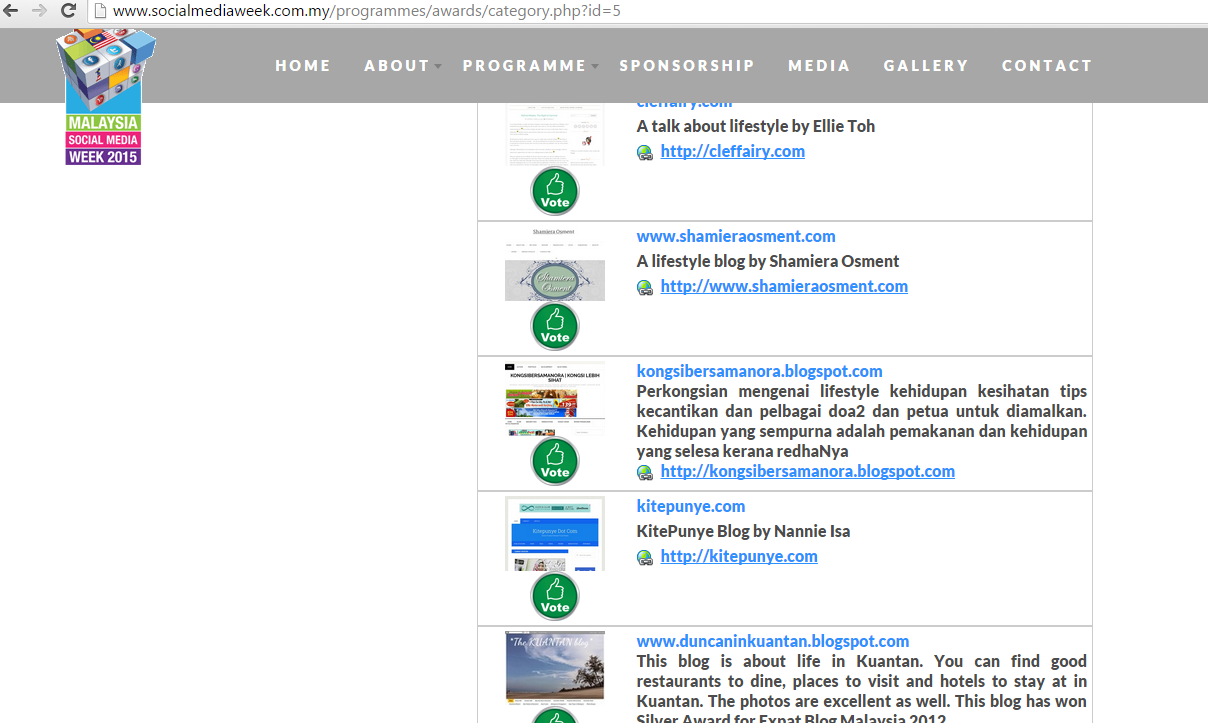Vote for cleffairy.com
The width and height of the screenshot is (1208, 723).
point(555,191)
